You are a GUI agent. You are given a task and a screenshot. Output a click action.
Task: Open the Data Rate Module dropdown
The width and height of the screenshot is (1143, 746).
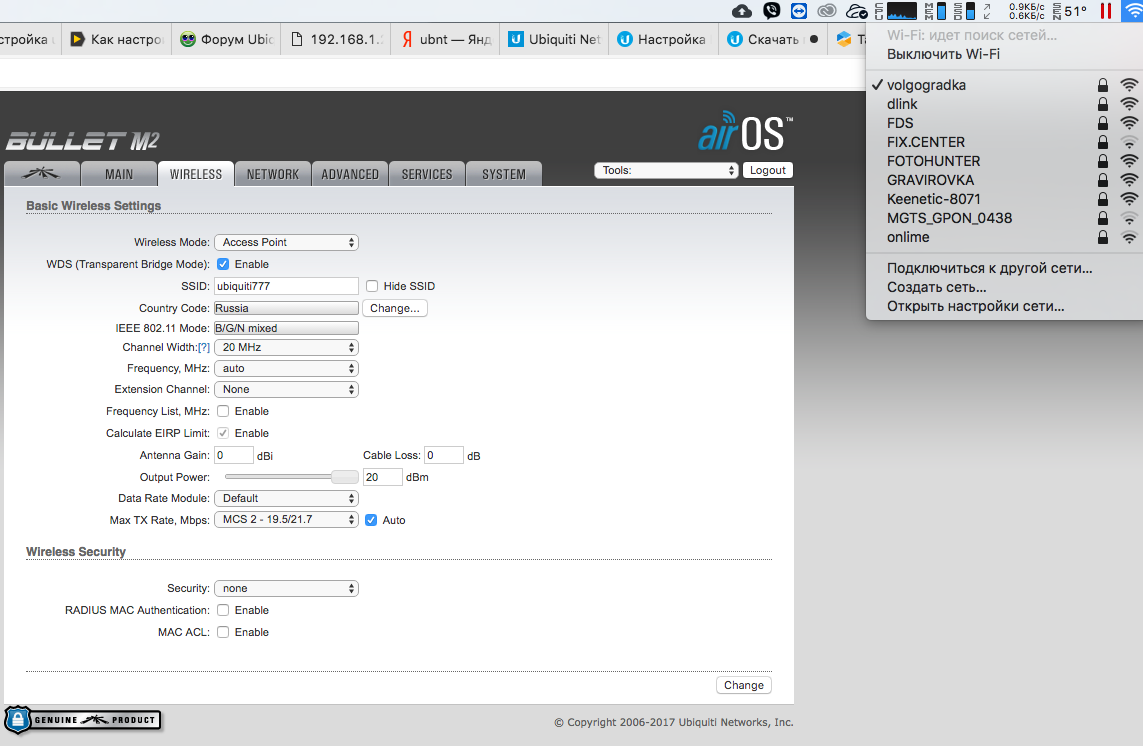pyautogui.click(x=286, y=498)
